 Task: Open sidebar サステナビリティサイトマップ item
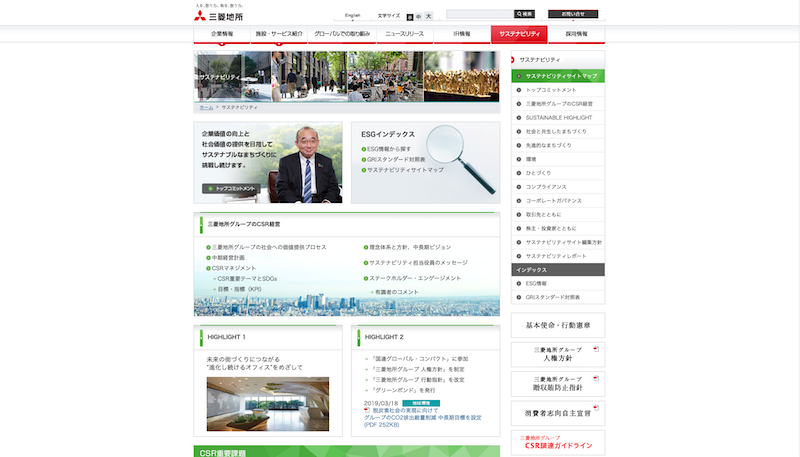click(x=558, y=76)
